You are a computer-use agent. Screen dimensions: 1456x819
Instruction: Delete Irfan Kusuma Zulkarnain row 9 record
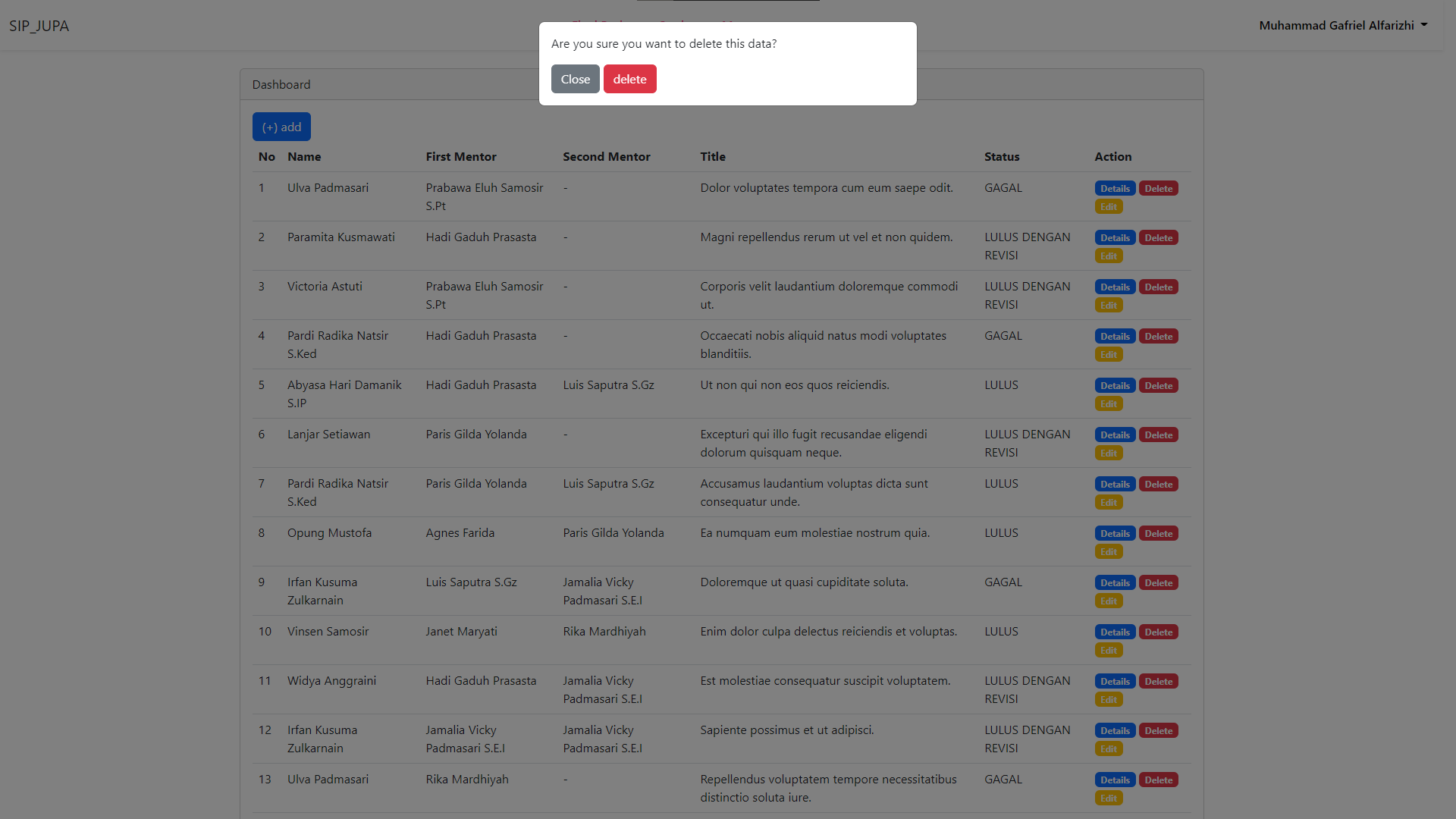tap(1158, 582)
